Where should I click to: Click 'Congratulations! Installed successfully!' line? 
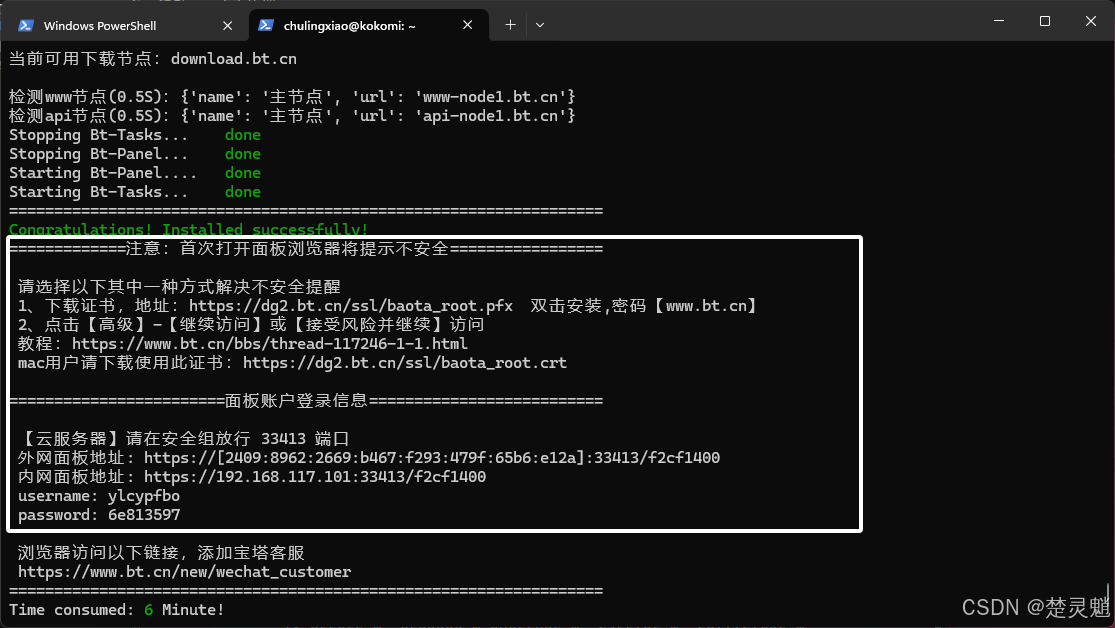188,229
